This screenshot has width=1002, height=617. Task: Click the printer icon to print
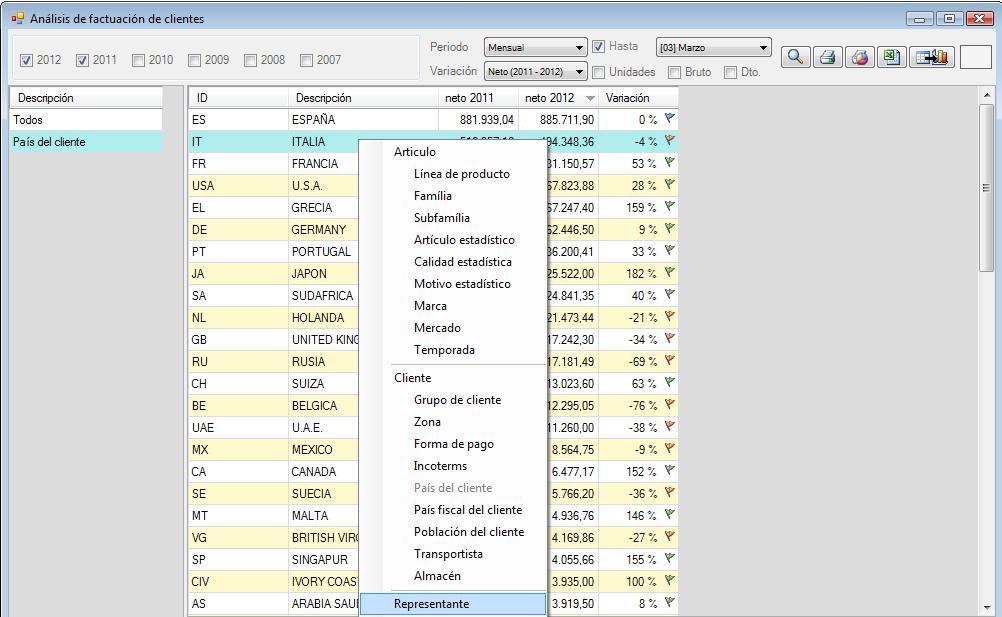point(828,57)
